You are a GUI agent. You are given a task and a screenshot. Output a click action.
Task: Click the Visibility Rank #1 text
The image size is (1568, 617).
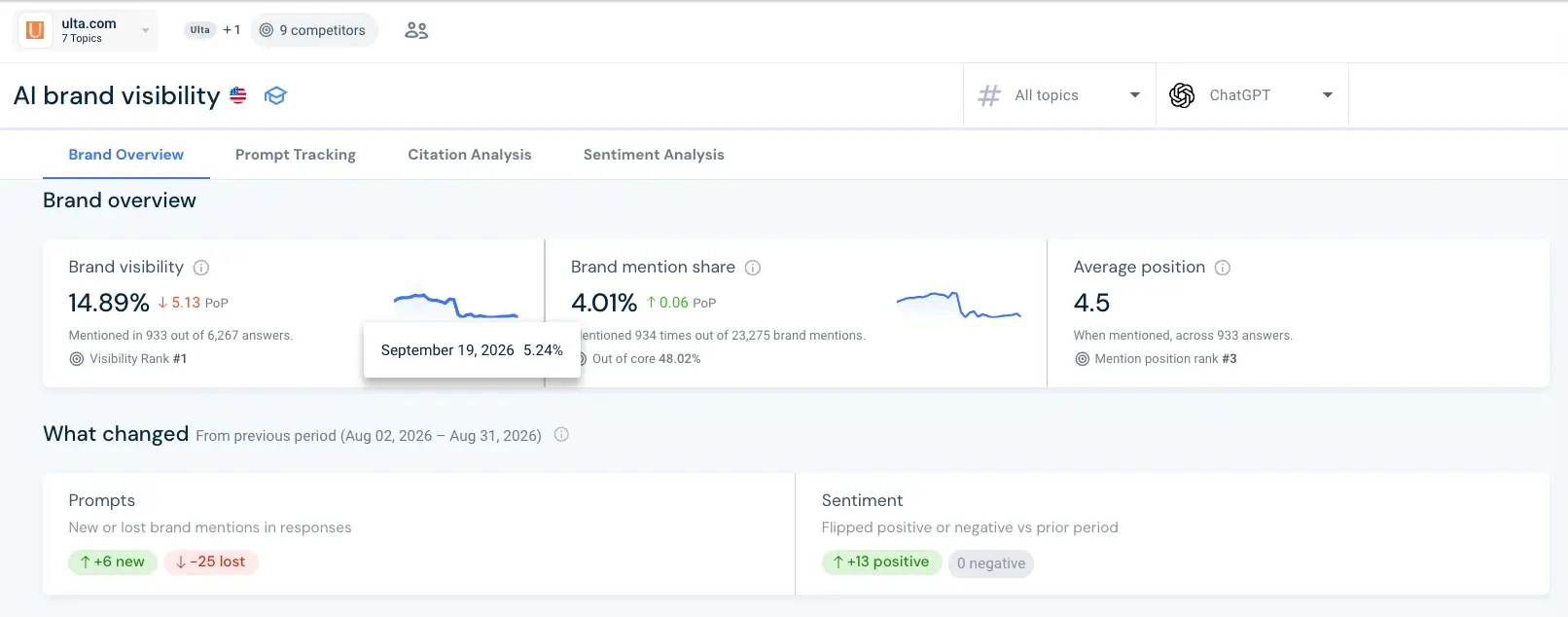[x=138, y=359]
